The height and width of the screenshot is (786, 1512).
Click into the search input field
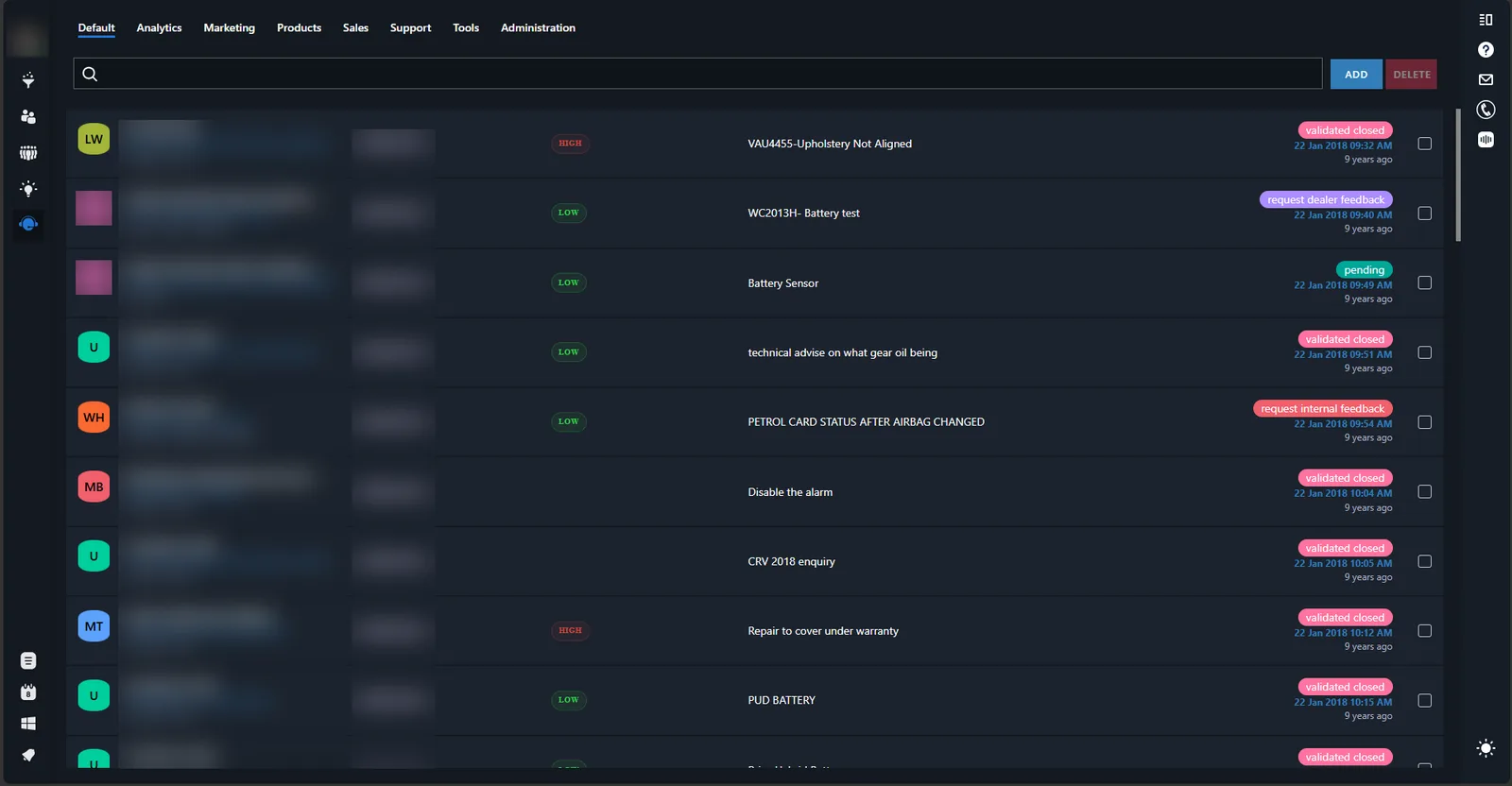point(697,74)
